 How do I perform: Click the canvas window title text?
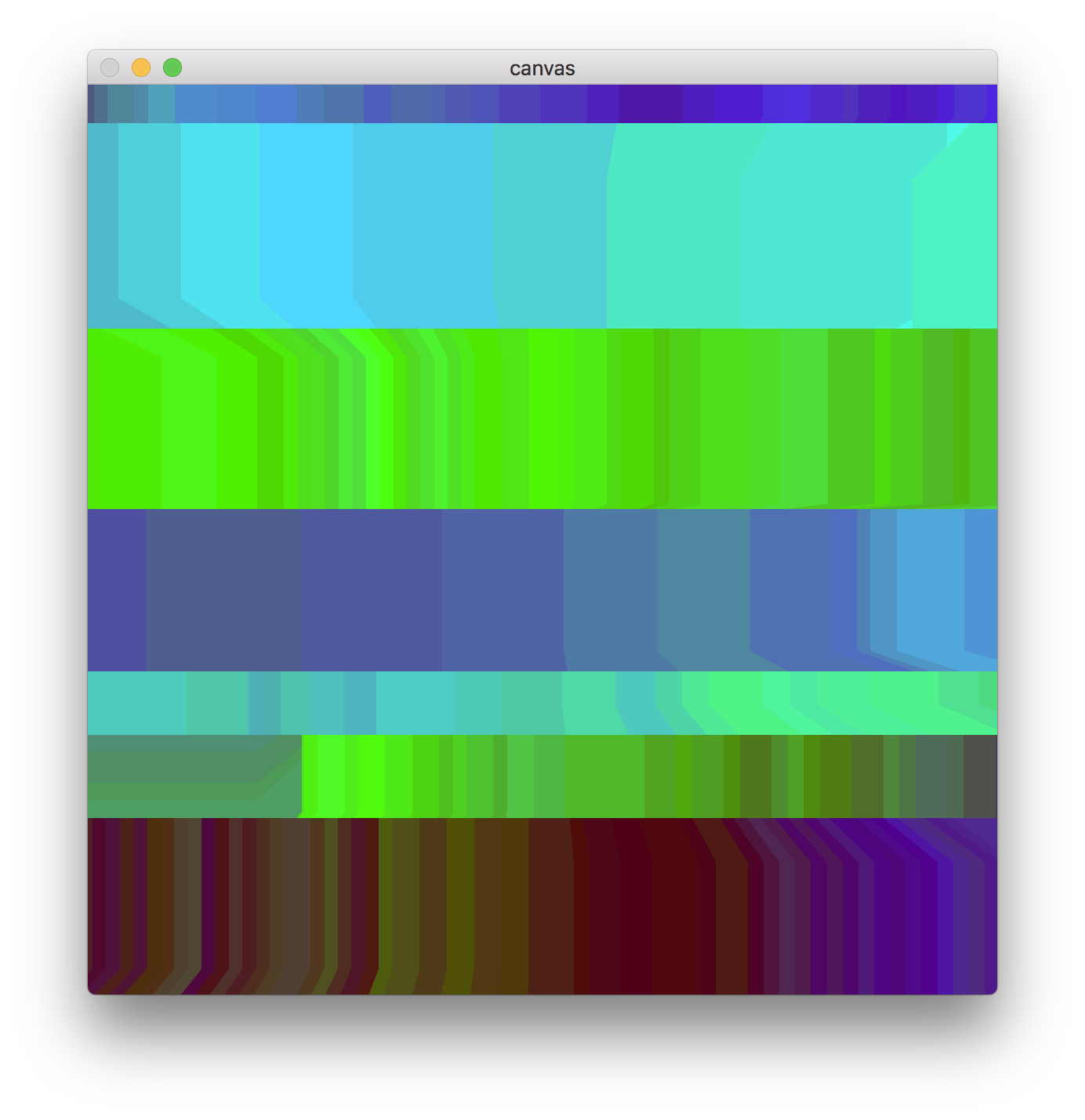(x=542, y=68)
